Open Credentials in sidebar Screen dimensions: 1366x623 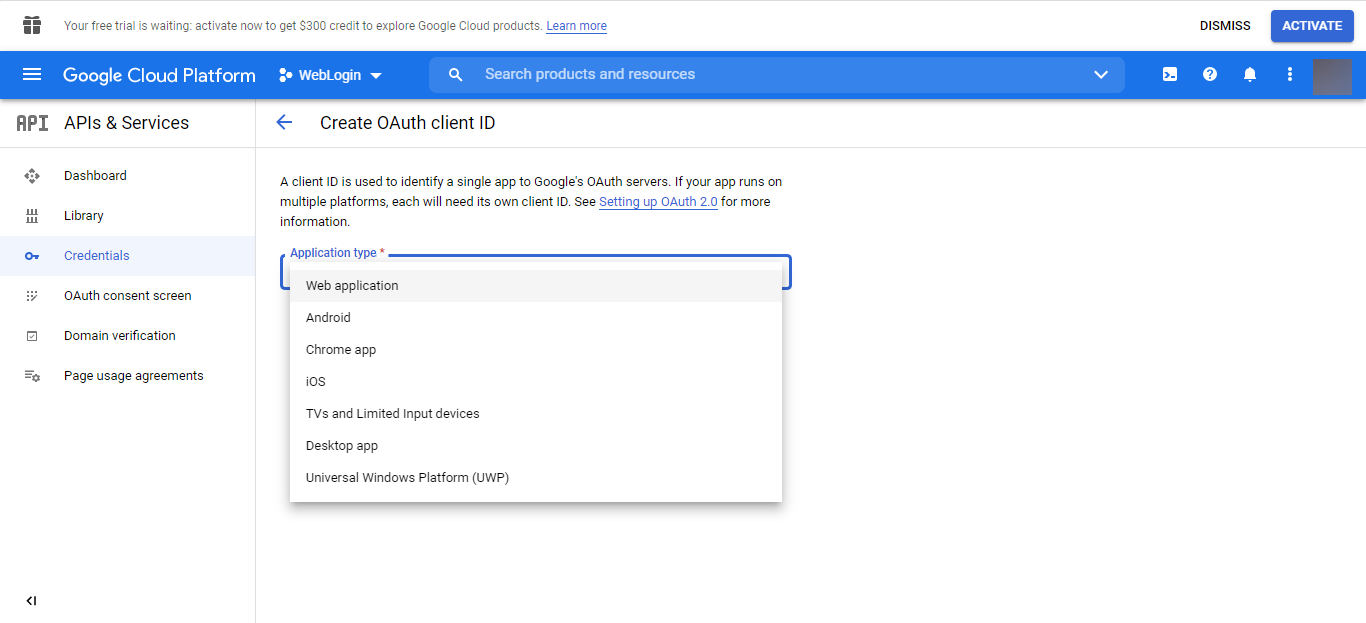click(x=127, y=256)
